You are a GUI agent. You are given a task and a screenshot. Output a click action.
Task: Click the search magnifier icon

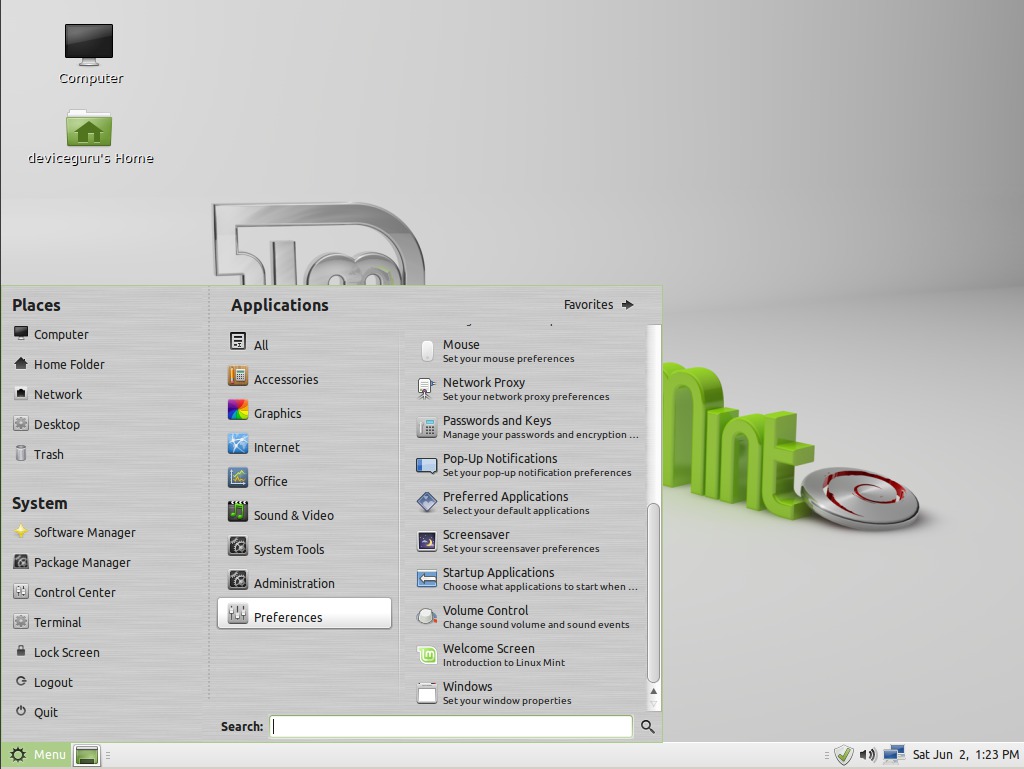pos(647,726)
